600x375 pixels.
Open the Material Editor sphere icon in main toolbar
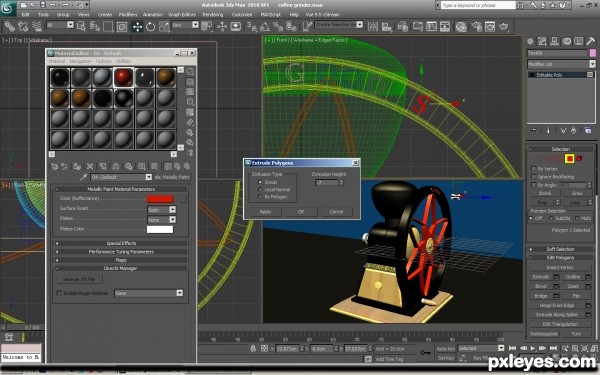[x=461, y=26]
